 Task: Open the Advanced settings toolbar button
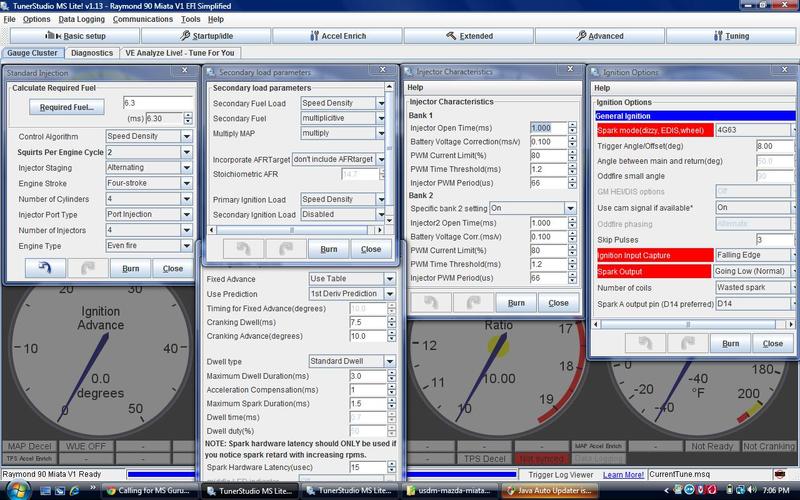click(x=598, y=35)
